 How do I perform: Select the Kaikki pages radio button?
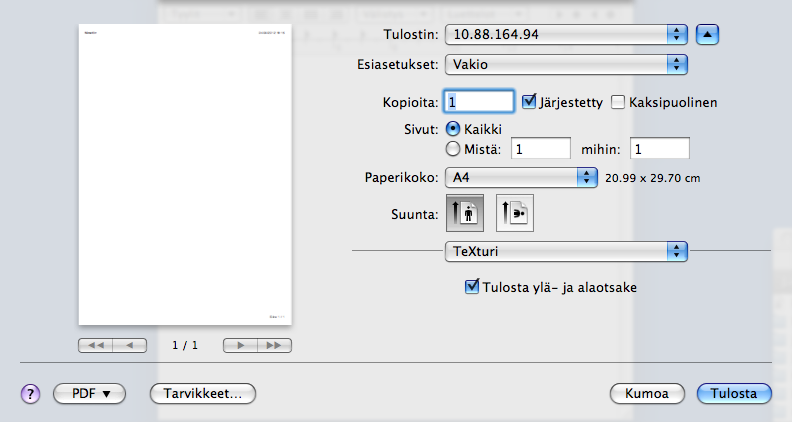453,129
